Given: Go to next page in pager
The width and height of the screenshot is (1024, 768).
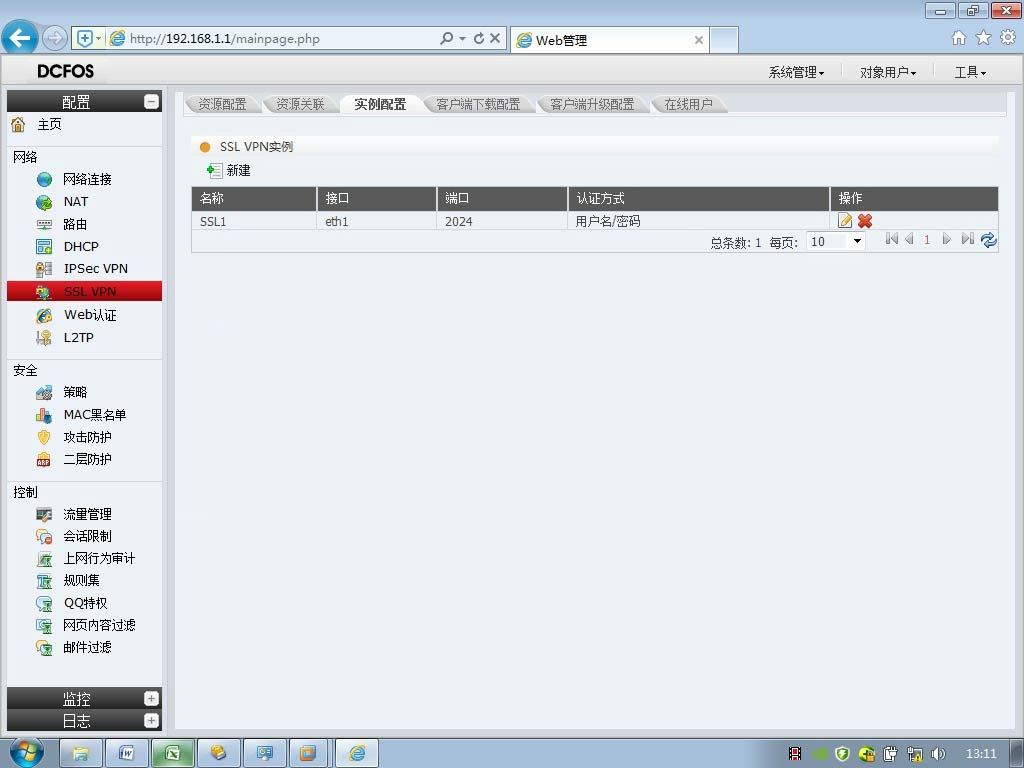Looking at the screenshot, I should tap(946, 239).
